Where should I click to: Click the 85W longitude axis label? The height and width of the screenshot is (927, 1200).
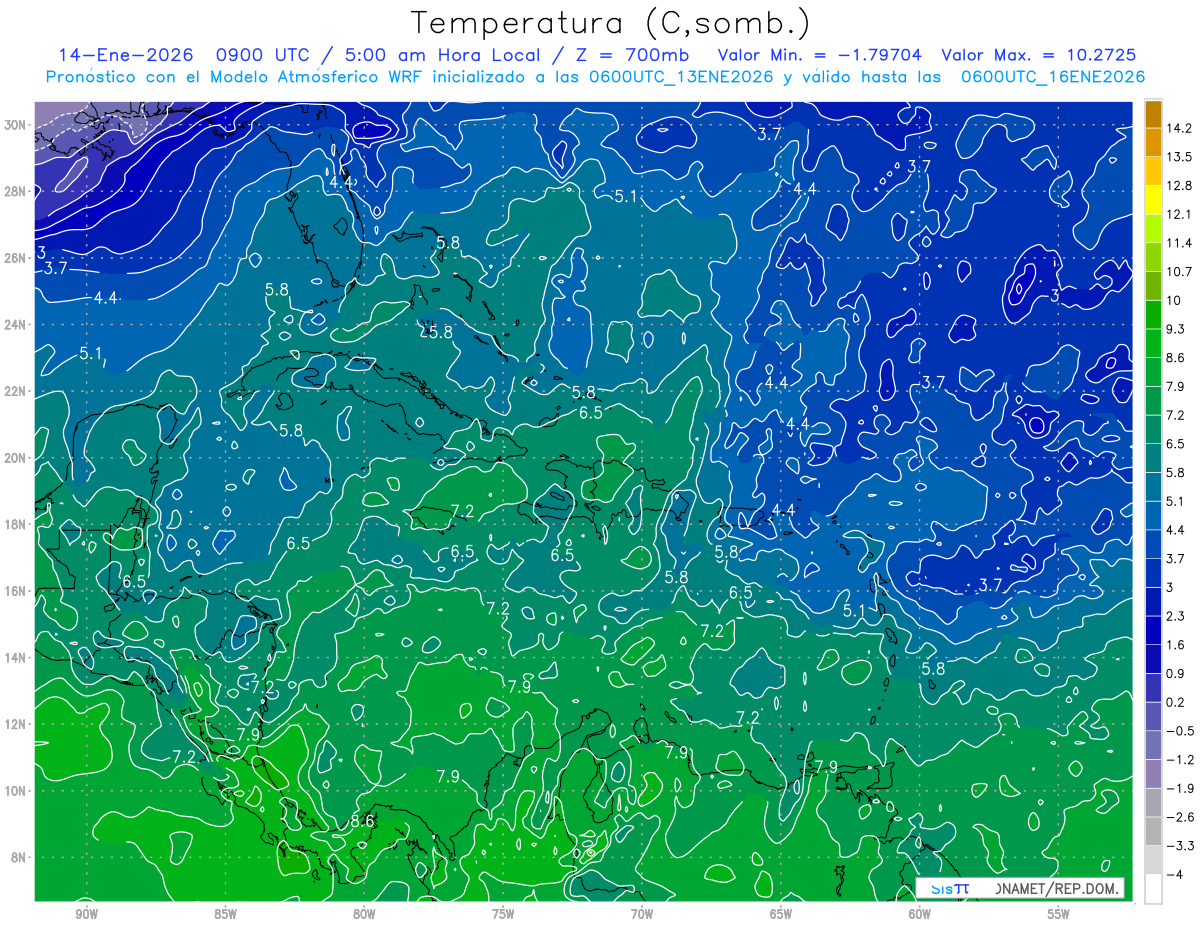coord(225,914)
